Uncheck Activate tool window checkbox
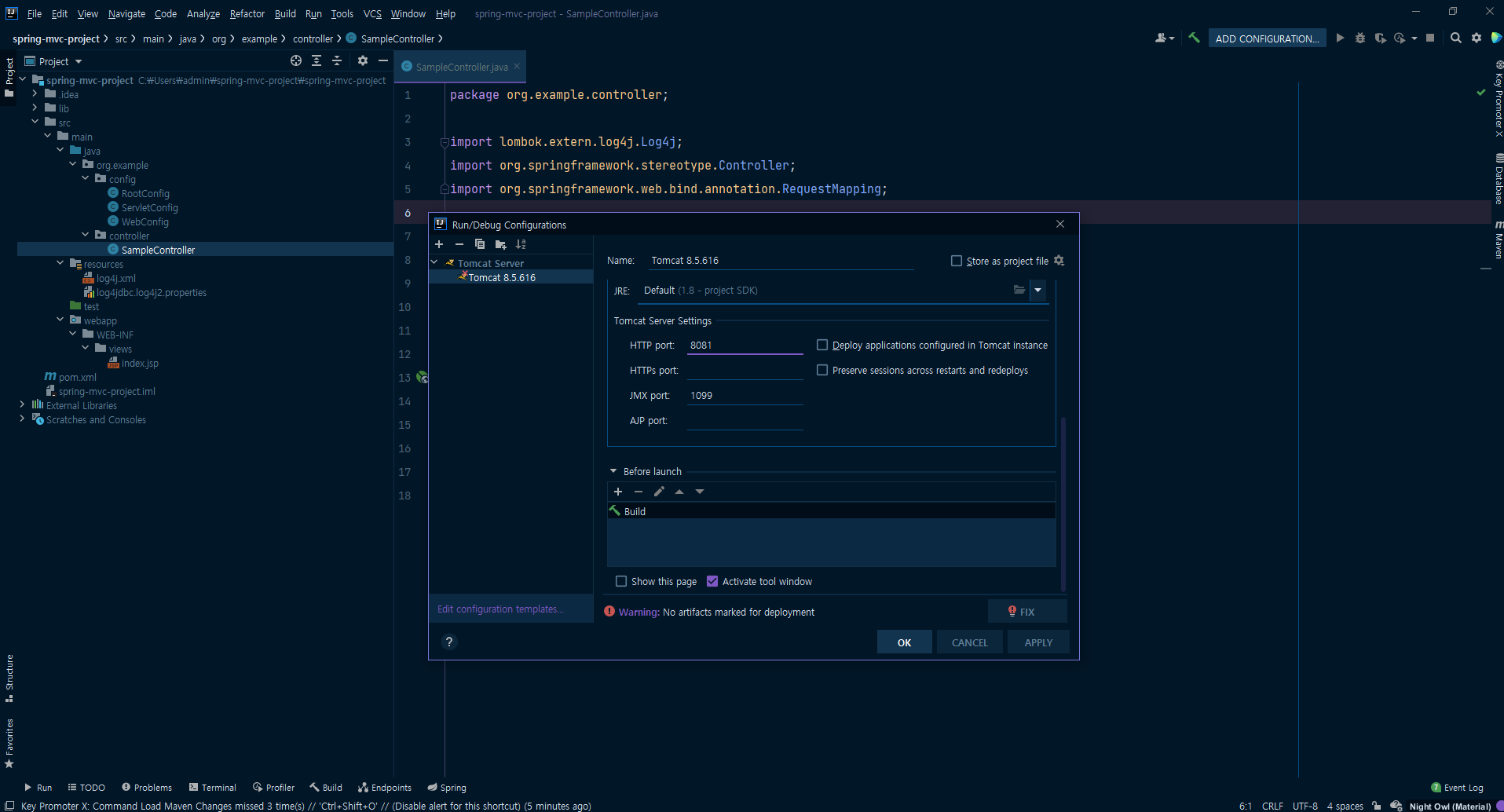Screen dimensions: 1504x812 point(712,581)
